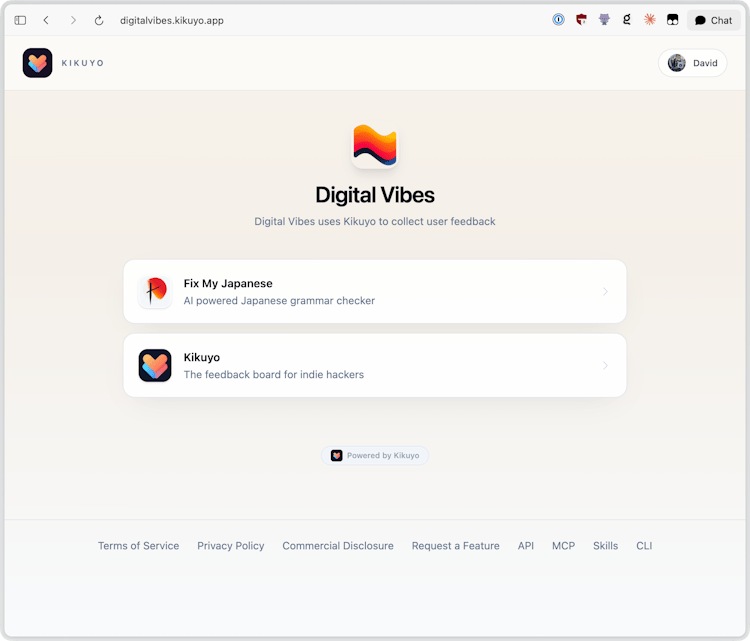Screen dimensions: 750x641
Task: Expand the Fix My Japanese row chevron
Action: [605, 292]
